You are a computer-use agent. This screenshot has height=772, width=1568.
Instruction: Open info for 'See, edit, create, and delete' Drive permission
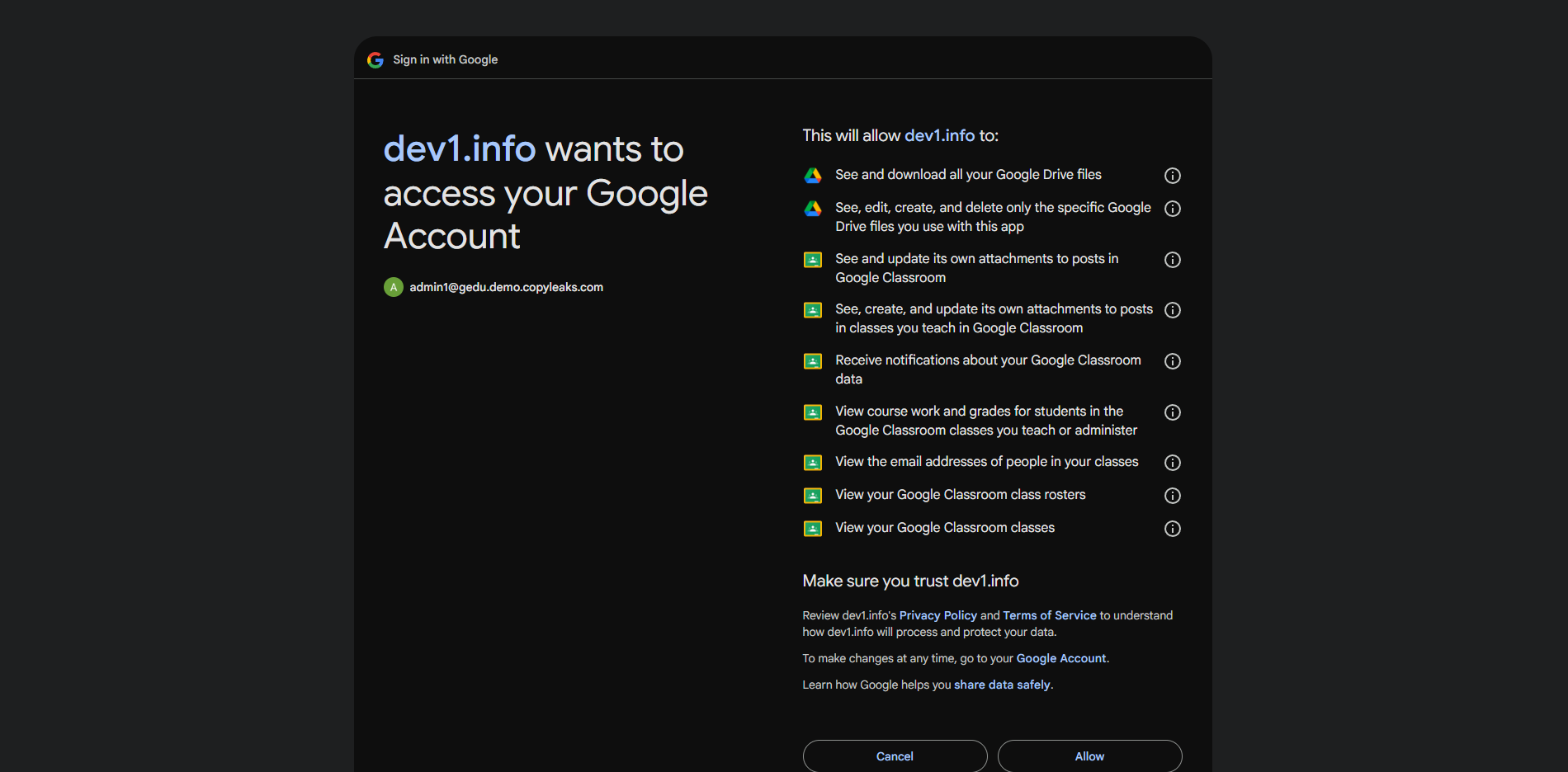[1172, 209]
